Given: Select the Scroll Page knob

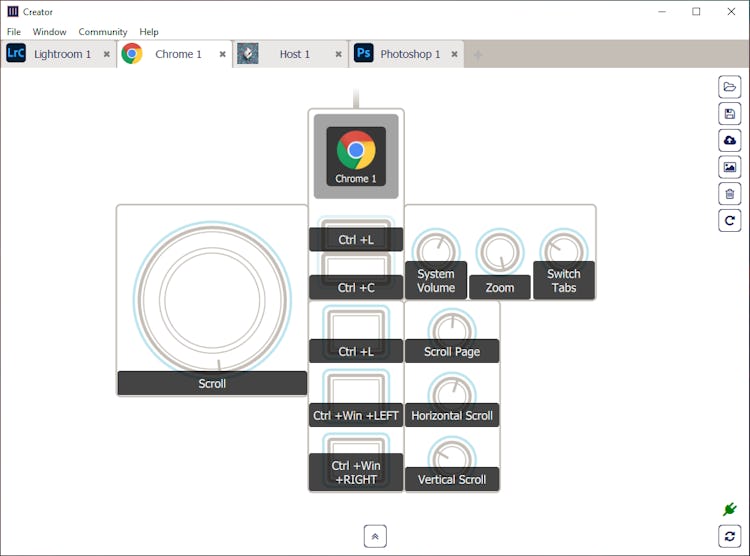Looking at the screenshot, I should 452,335.
